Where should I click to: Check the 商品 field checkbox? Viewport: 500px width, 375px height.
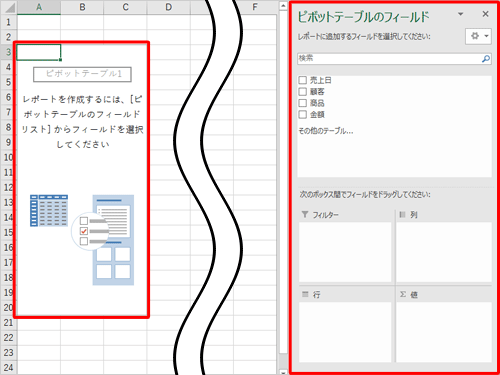[303, 103]
